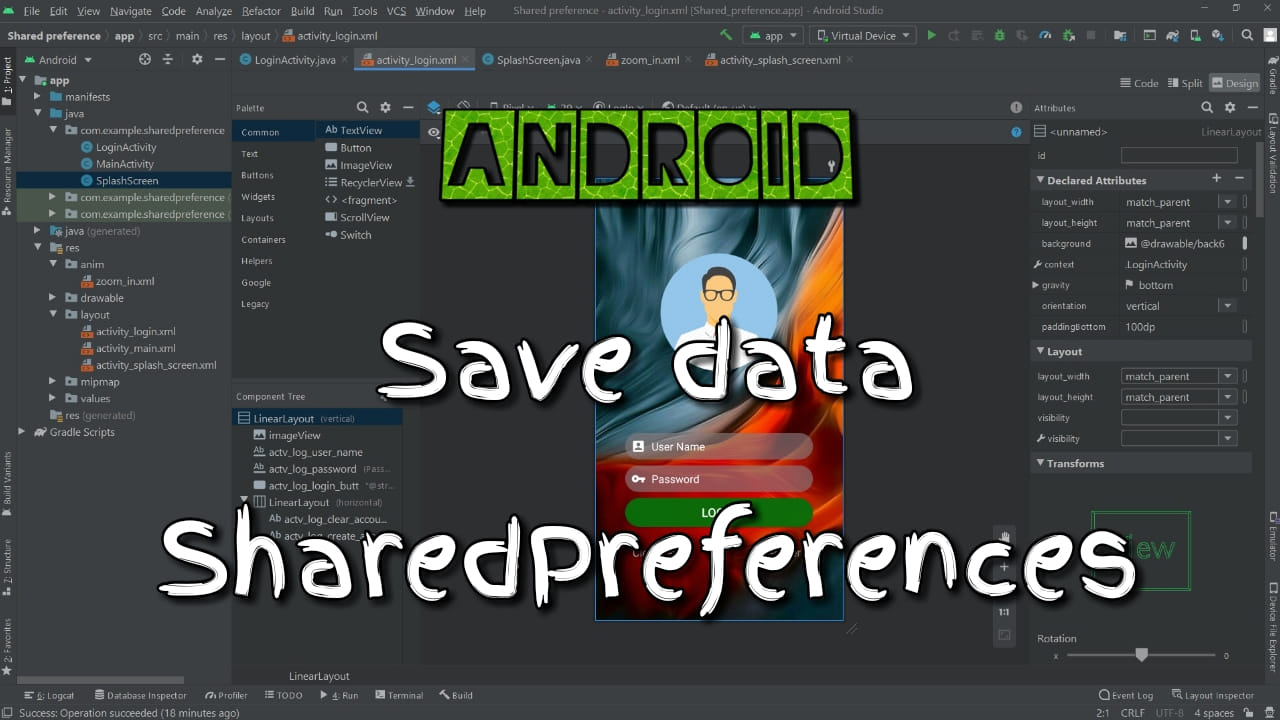This screenshot has height=720, width=1280.
Task: Select the Buttons category in the Palette
Action: click(257, 175)
